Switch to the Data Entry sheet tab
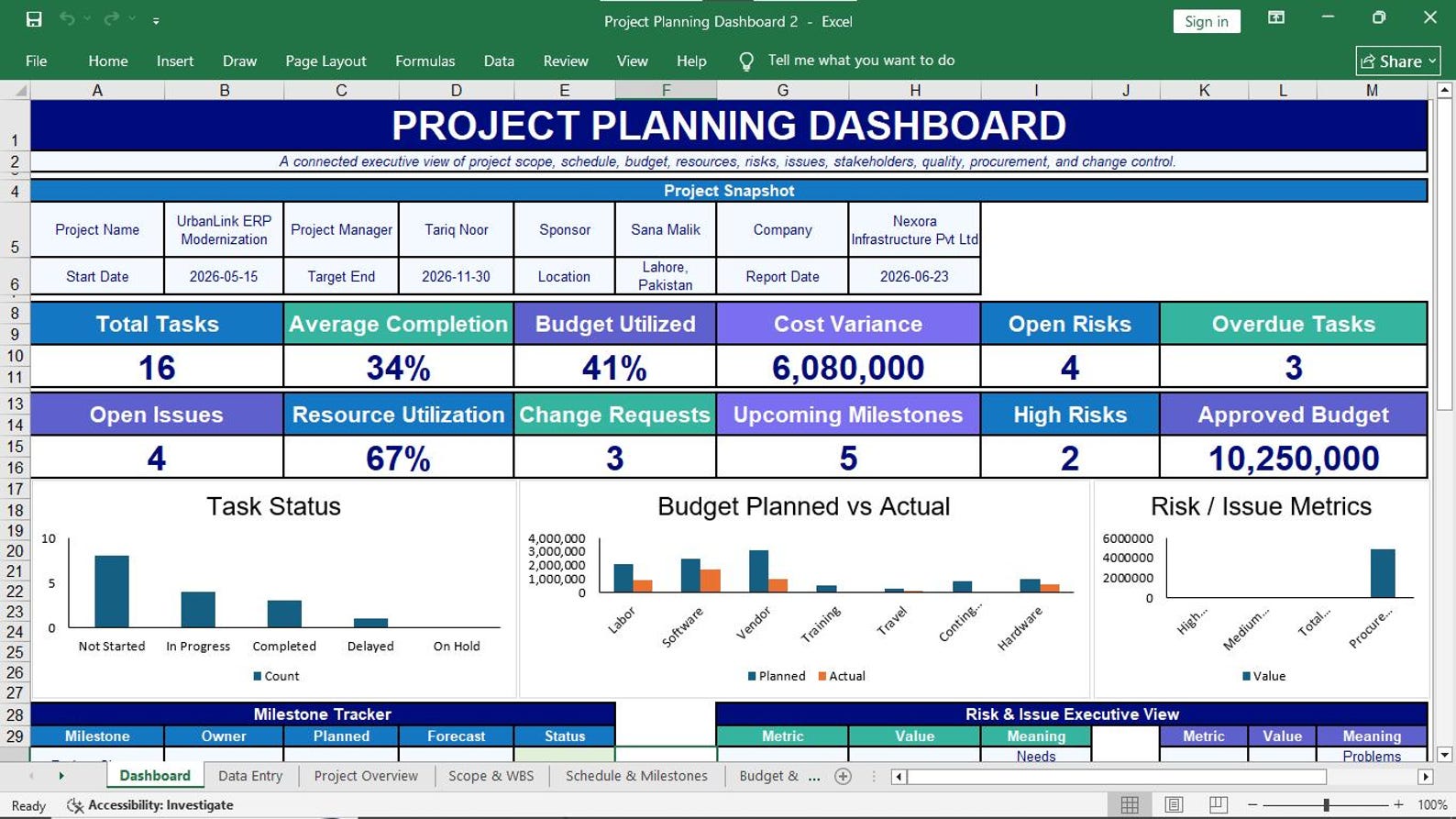Viewport: 1456px width, 819px height. [250, 776]
